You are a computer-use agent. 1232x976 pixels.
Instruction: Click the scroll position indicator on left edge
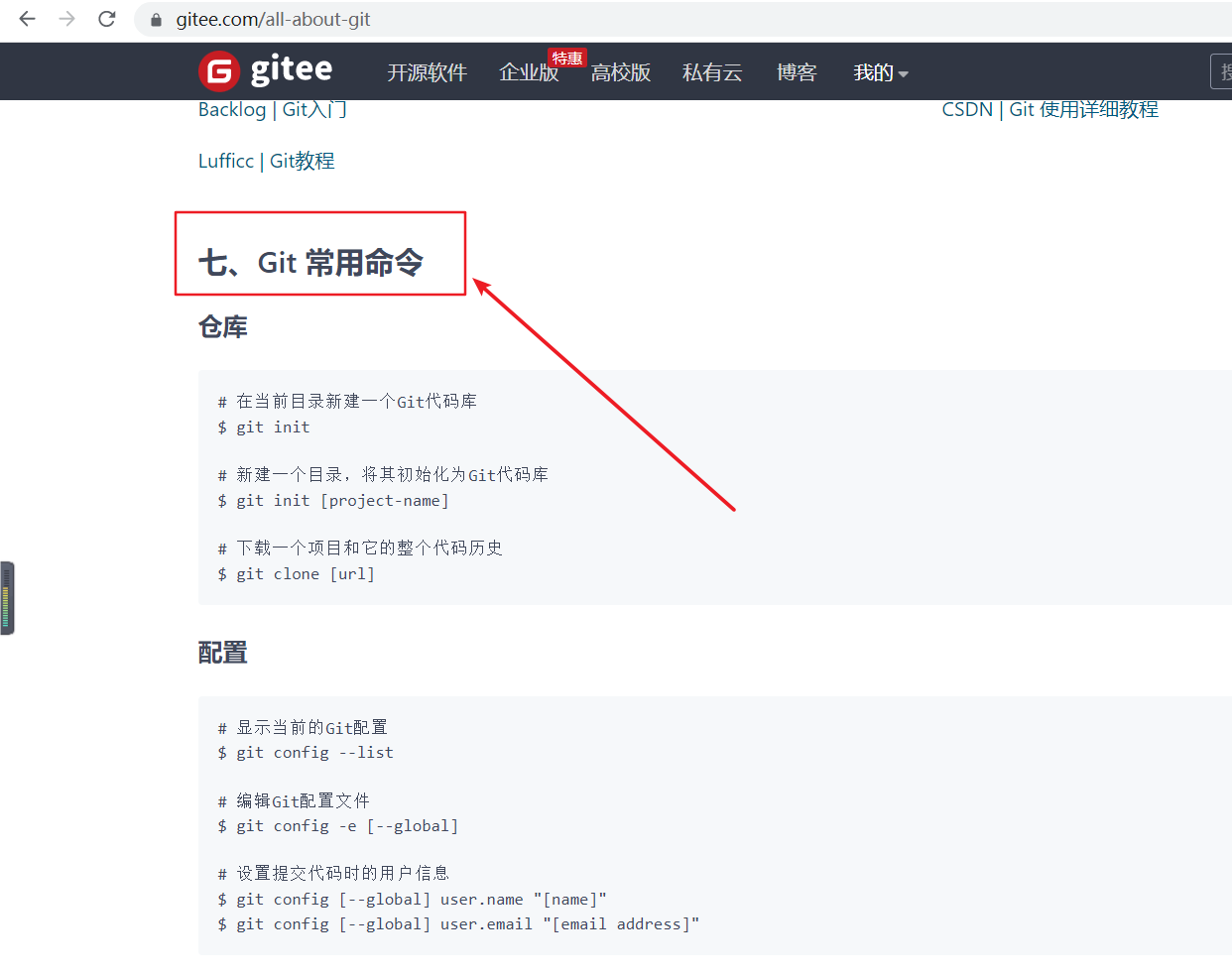[x=7, y=597]
